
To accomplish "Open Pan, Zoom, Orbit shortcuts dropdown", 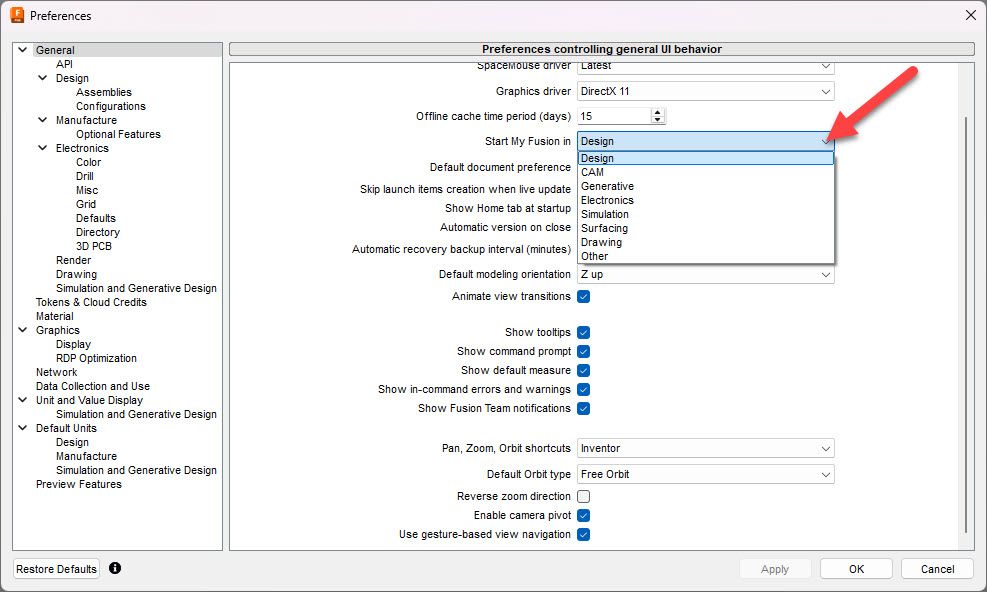I will pyautogui.click(x=706, y=448).
